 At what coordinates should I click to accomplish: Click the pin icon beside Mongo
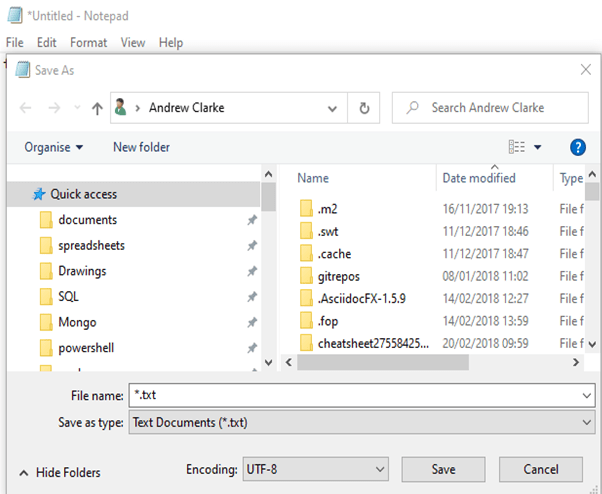(x=252, y=322)
